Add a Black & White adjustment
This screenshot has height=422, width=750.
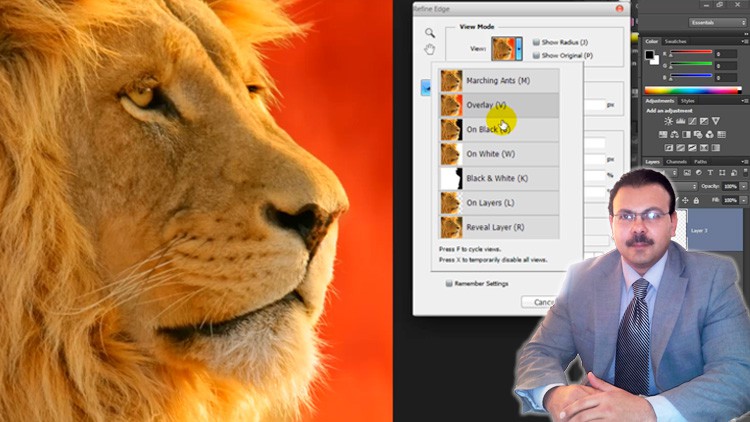click(x=686, y=134)
